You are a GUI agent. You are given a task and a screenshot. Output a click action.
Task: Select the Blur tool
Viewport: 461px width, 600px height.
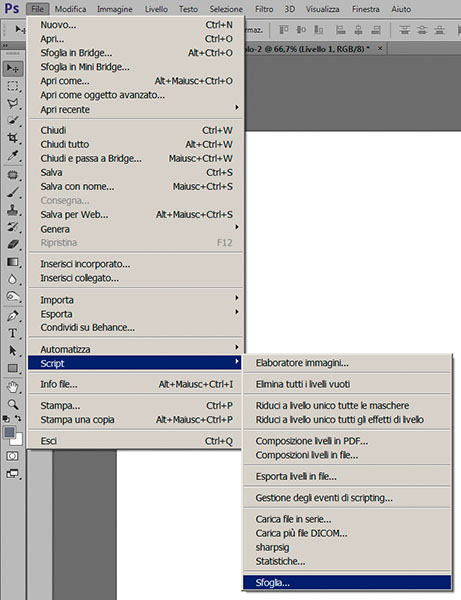pos(13,279)
